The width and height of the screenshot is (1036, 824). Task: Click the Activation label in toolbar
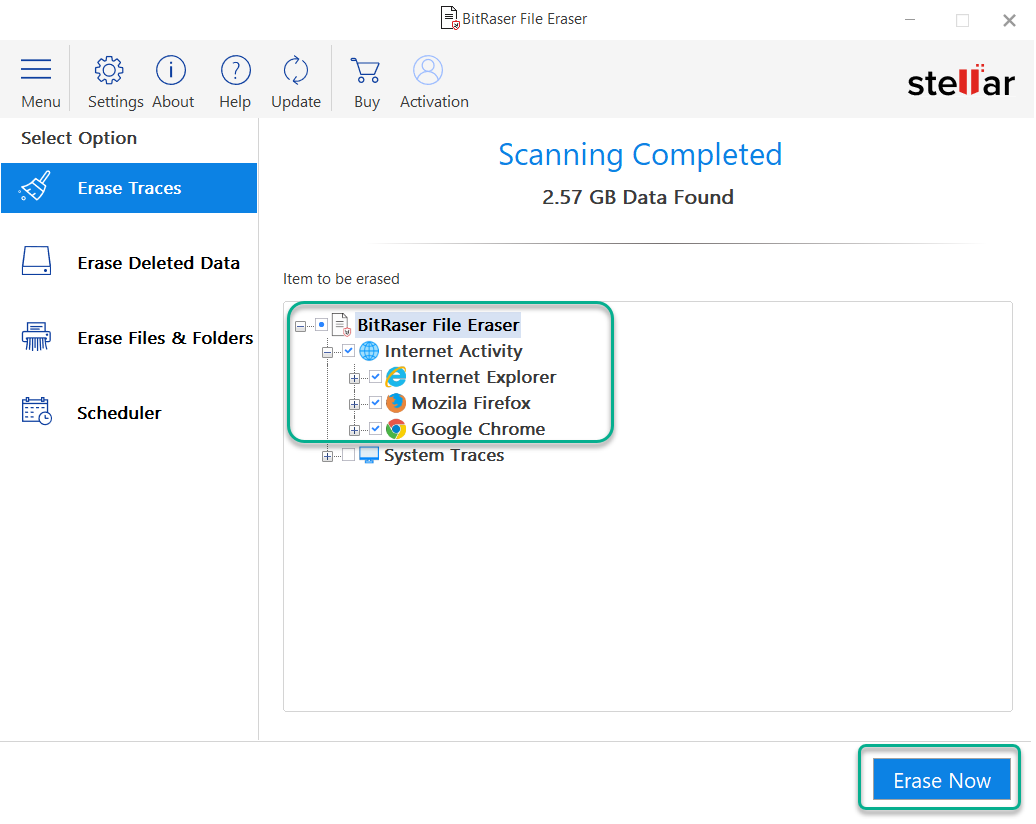point(434,102)
